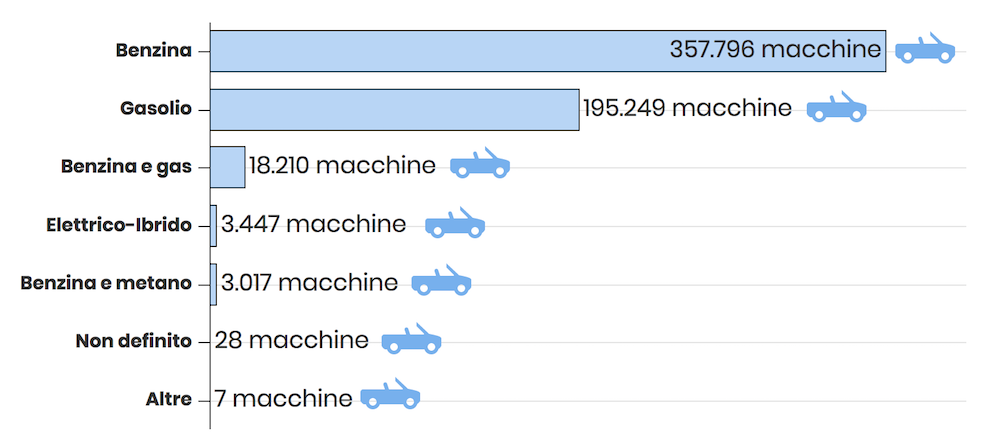
Task: Click the car icon next to 195.249 macchine
Action: [836, 107]
